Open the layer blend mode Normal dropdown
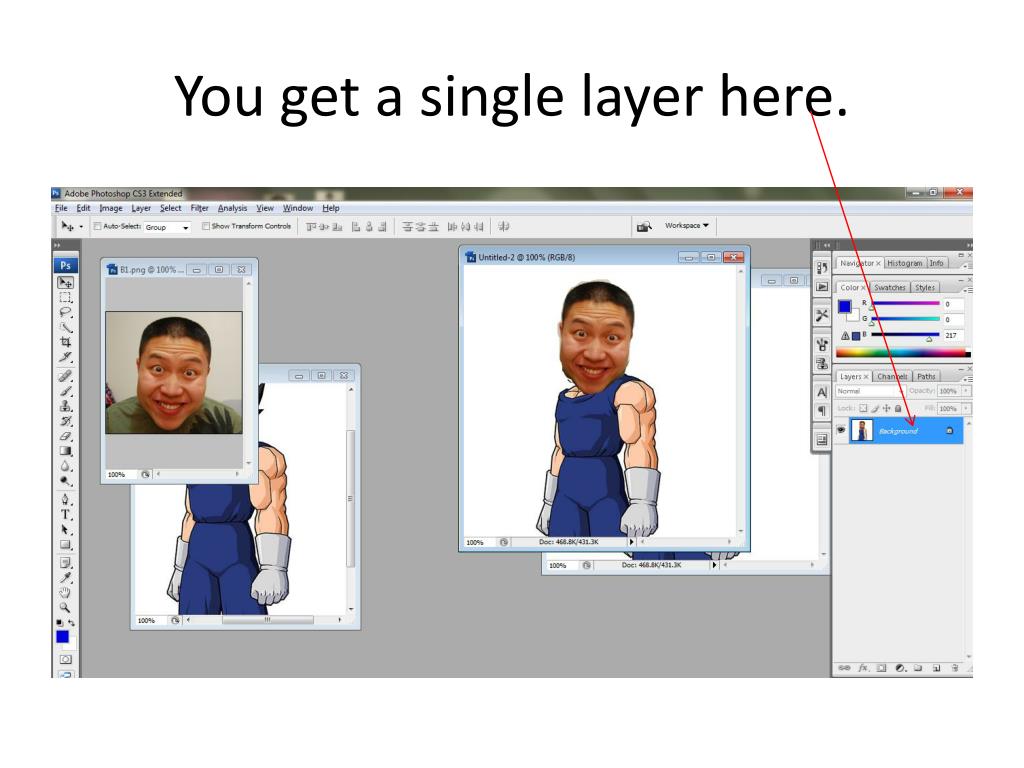 click(869, 391)
